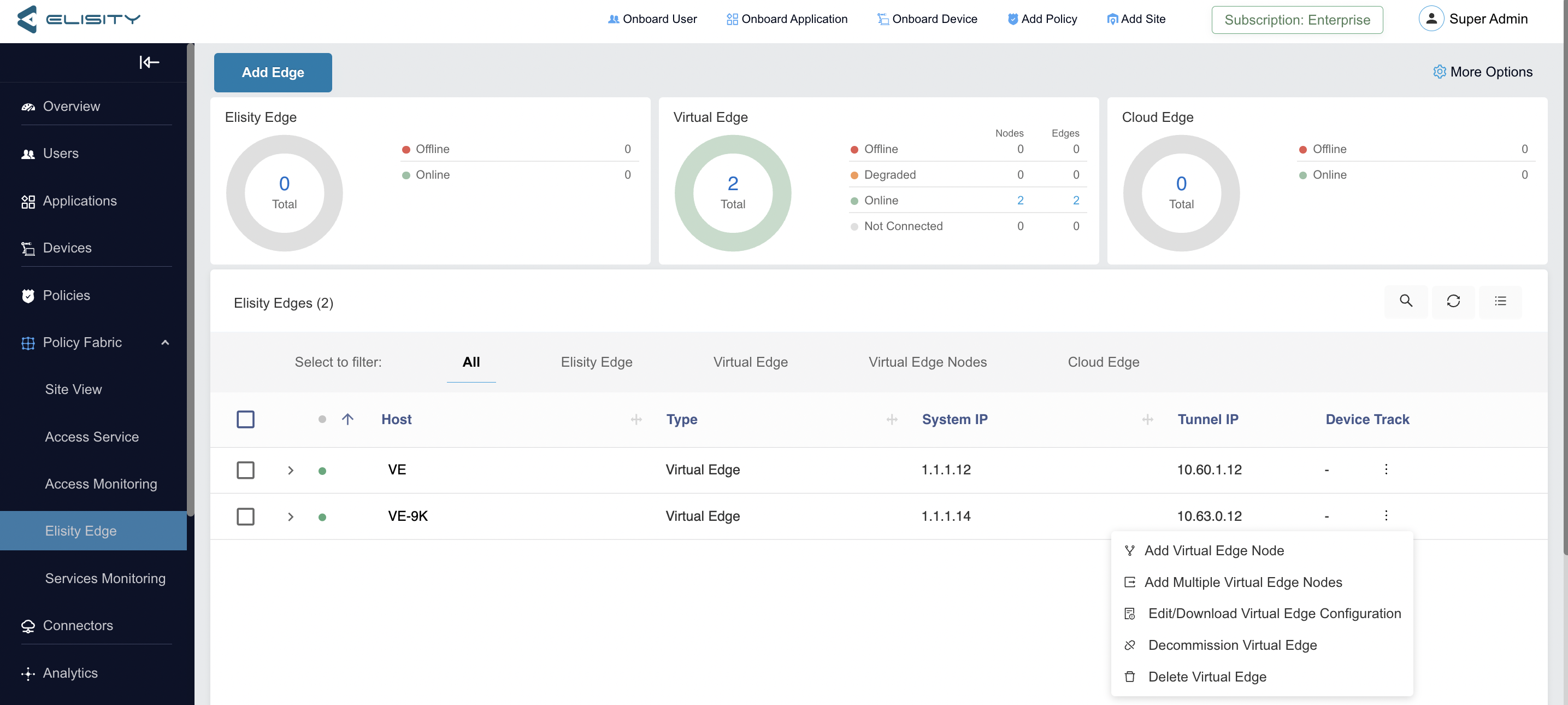This screenshot has width=1568, height=705.
Task: Click the Policy Fabric grid icon
Action: click(28, 343)
